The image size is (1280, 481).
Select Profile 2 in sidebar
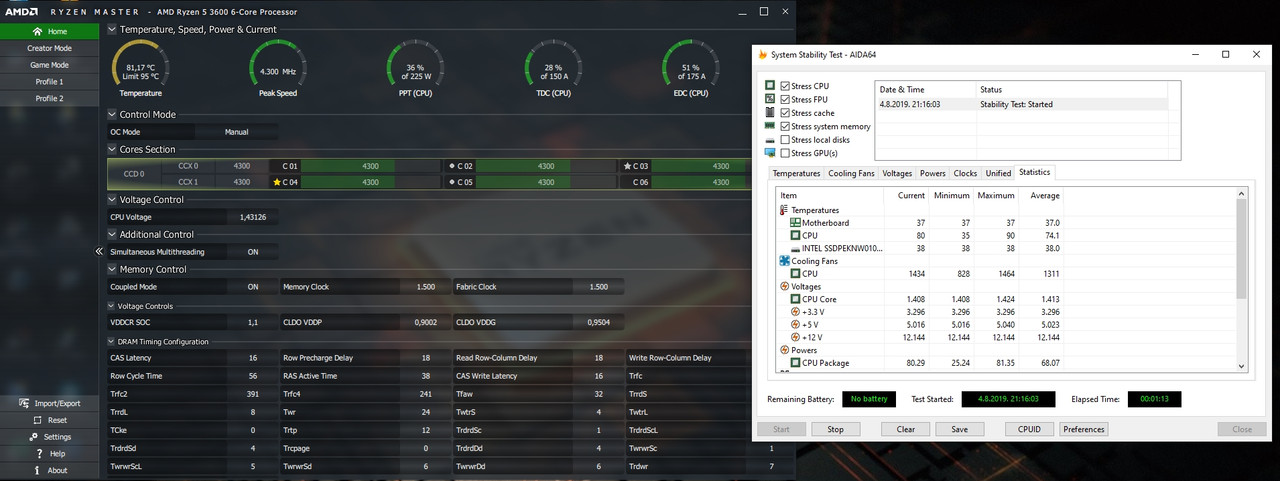49,99
